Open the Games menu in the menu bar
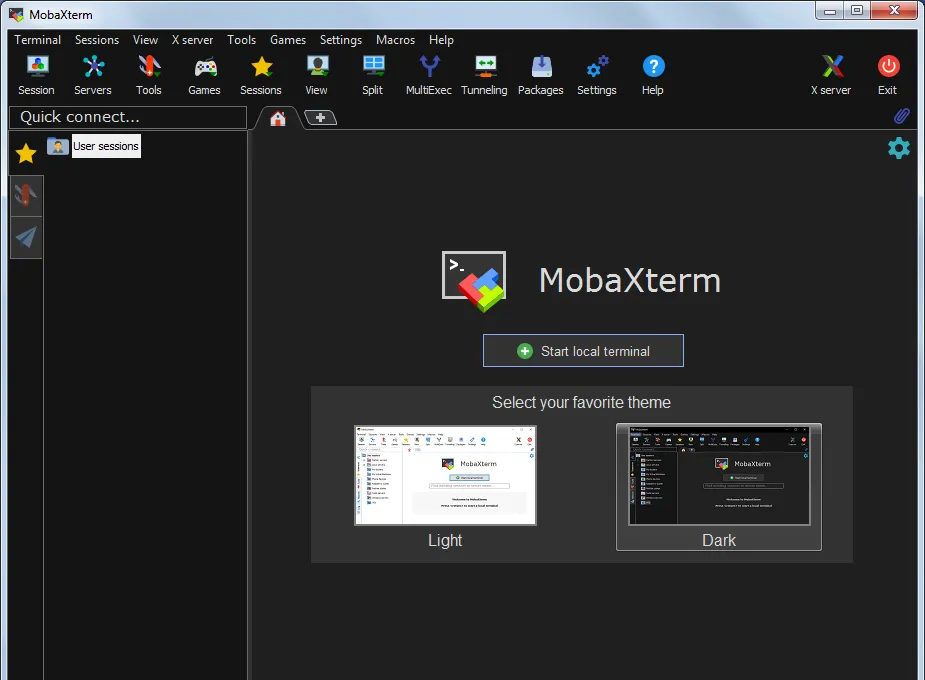 pyautogui.click(x=288, y=40)
